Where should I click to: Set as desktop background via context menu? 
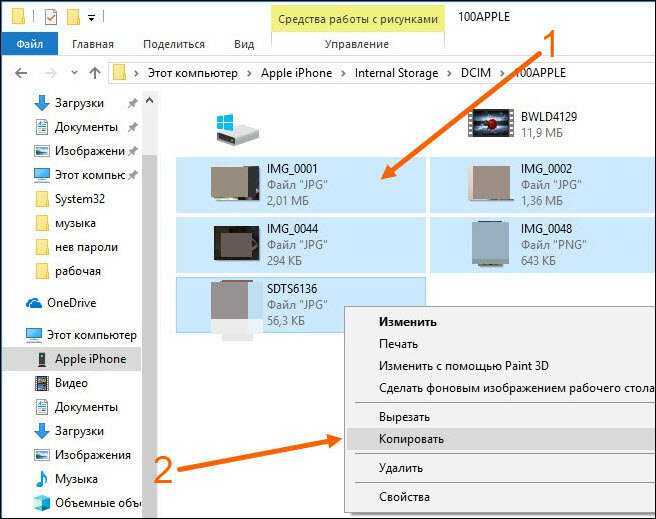pos(500,388)
